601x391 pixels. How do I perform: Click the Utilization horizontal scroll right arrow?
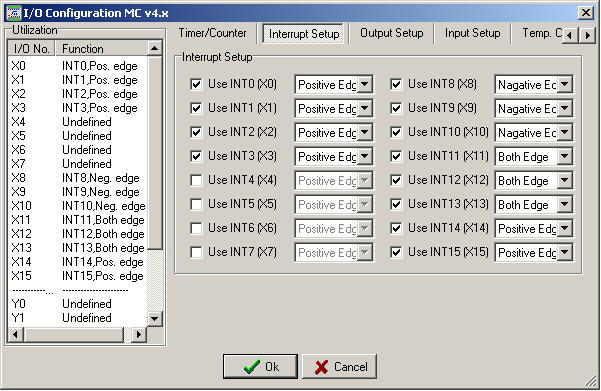tap(139, 335)
